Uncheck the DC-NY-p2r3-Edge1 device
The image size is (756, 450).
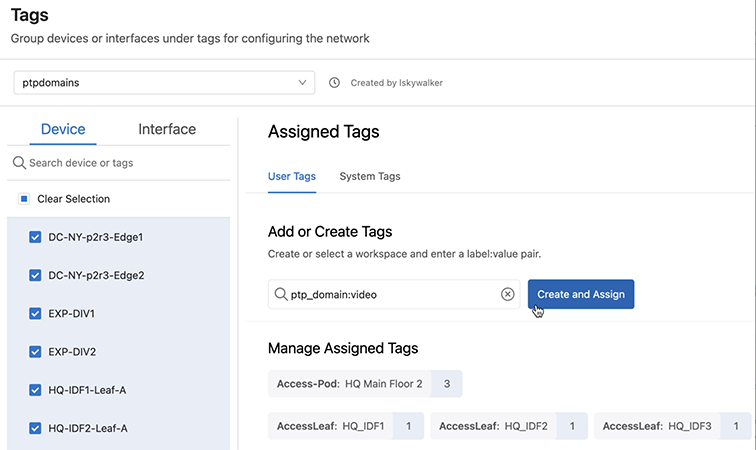[x=35, y=237]
